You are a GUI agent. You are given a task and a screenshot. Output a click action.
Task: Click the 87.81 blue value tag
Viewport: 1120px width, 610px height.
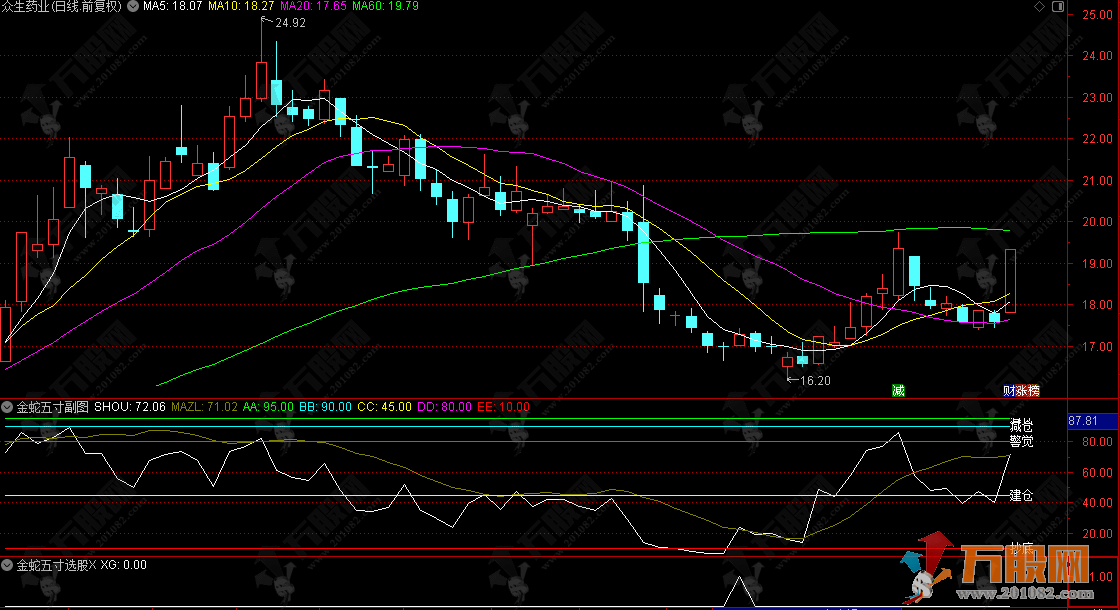point(1084,421)
